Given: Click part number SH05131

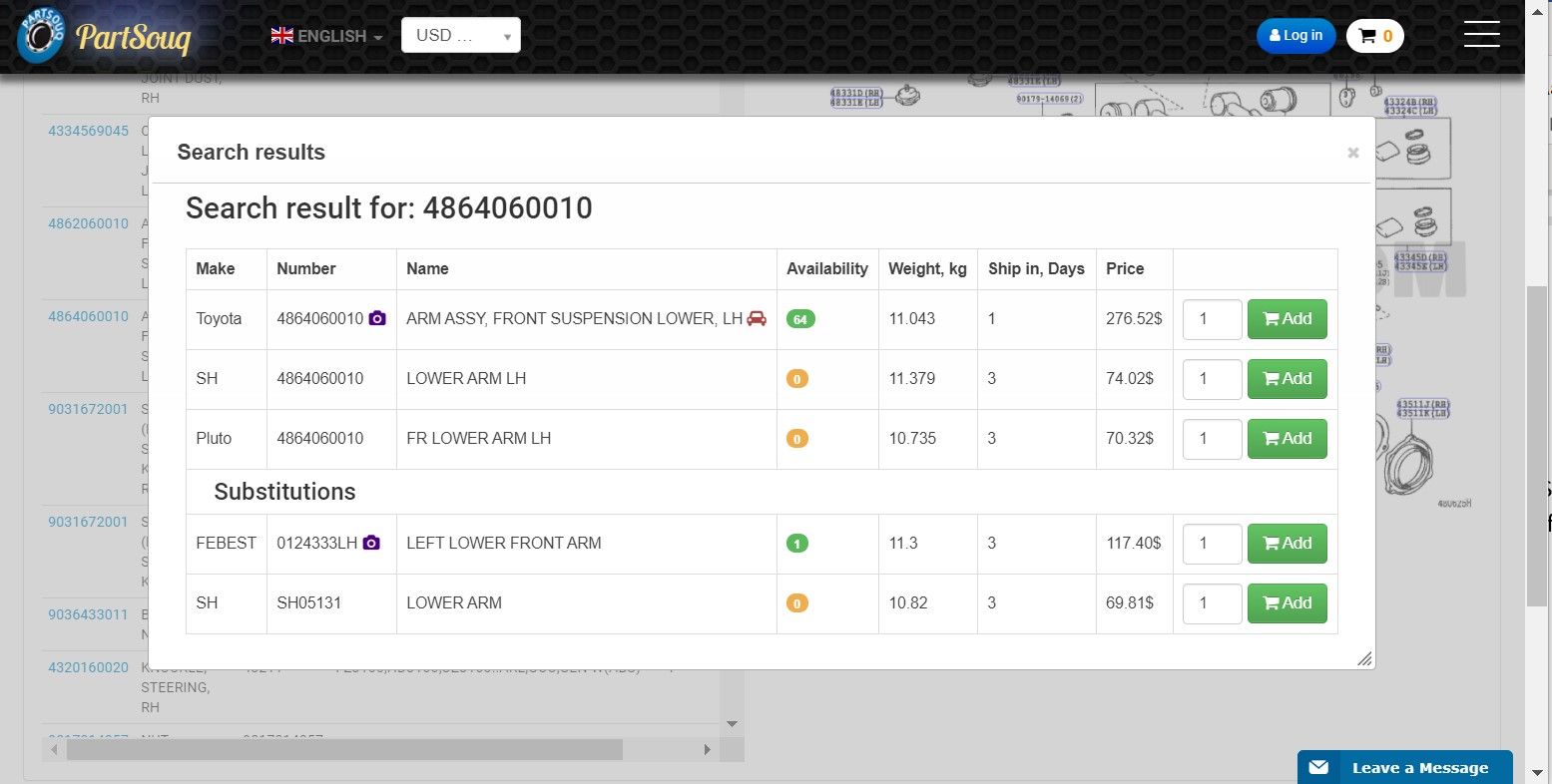Looking at the screenshot, I should (309, 602).
